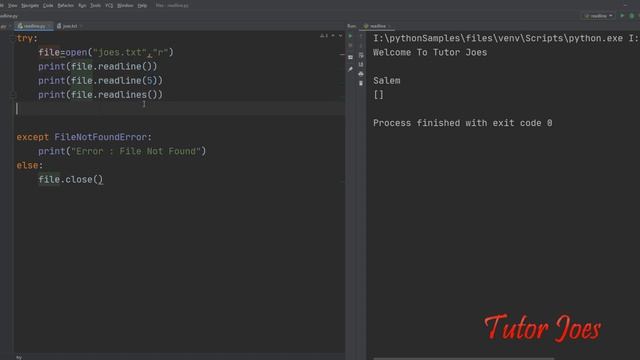Click 'Process finished with exit code 0'

pyautogui.click(x=462, y=123)
